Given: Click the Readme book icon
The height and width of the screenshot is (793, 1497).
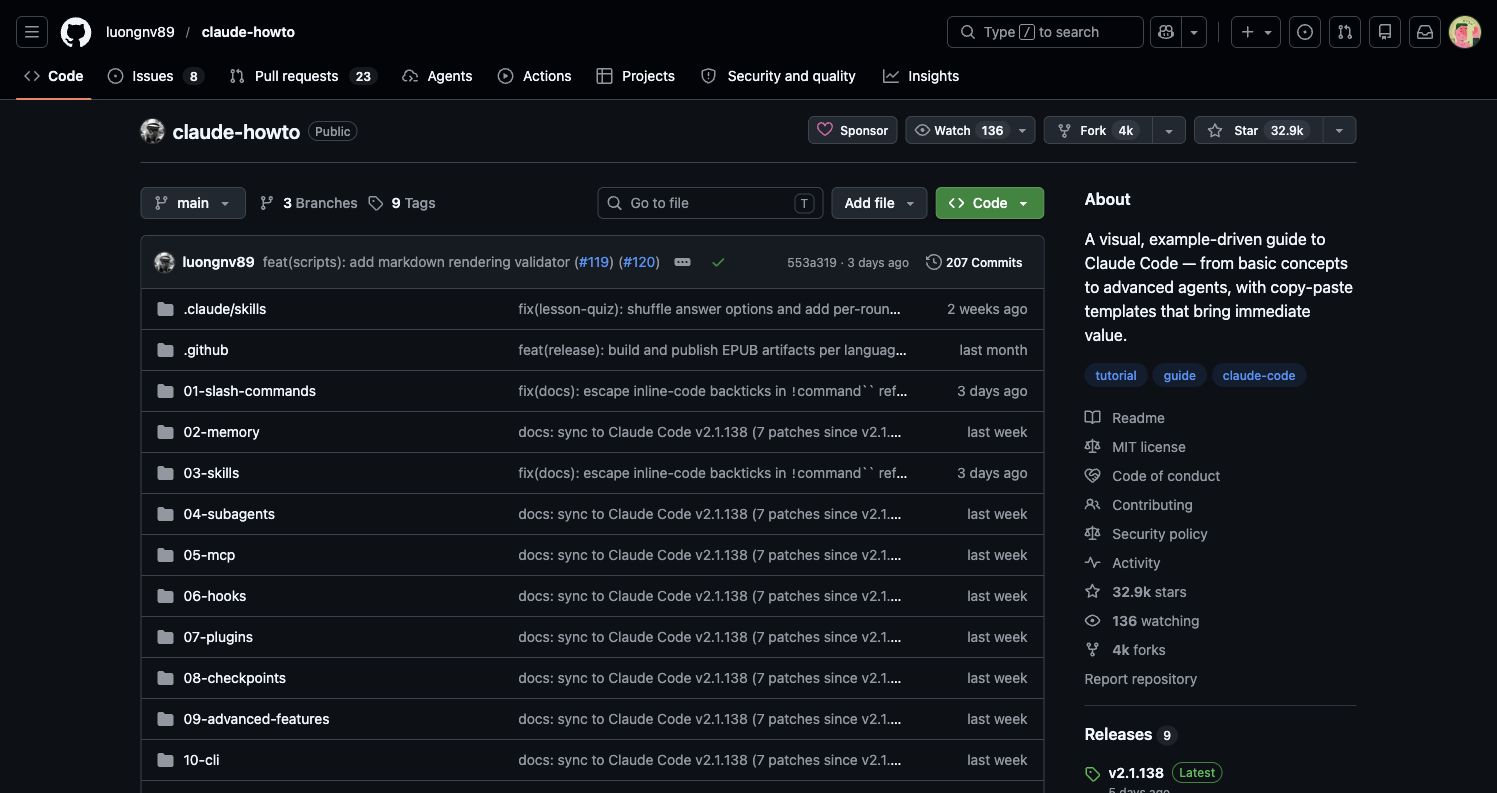Looking at the screenshot, I should click(x=1093, y=418).
